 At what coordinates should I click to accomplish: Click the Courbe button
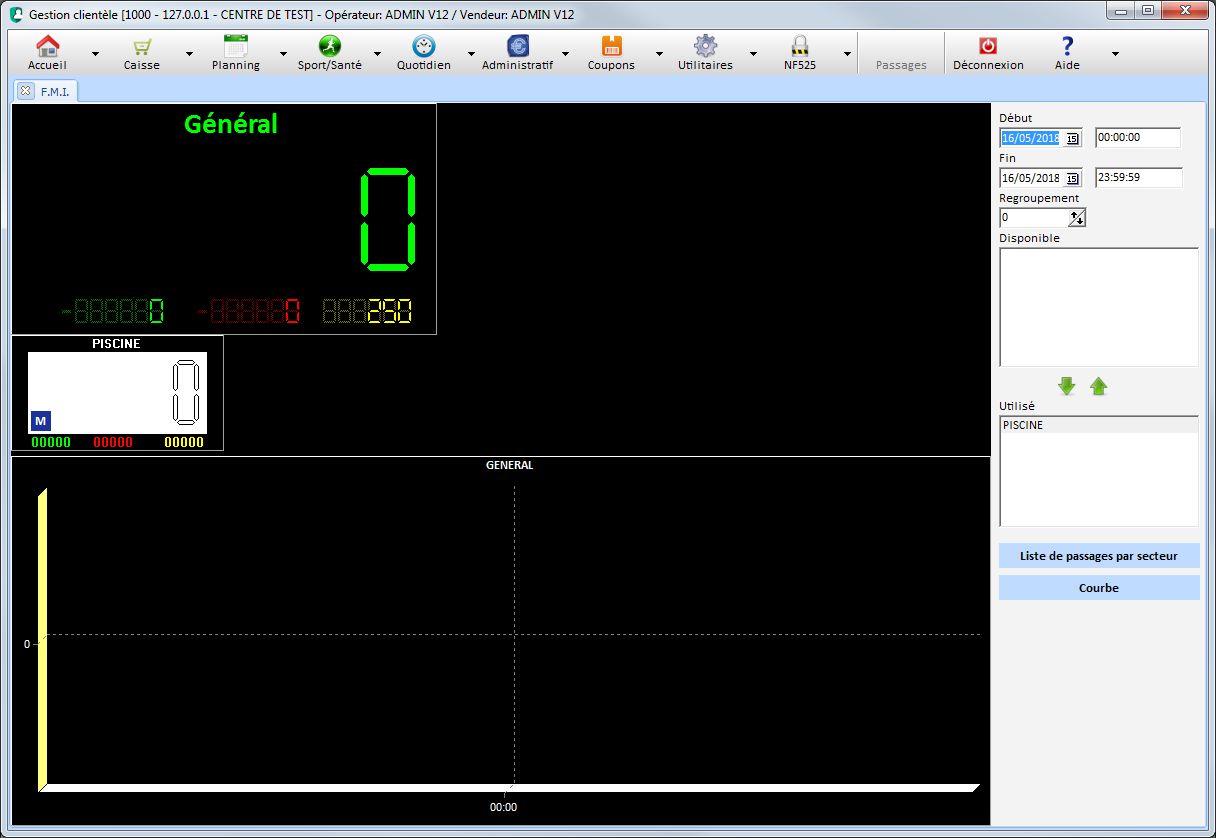[x=1098, y=588]
